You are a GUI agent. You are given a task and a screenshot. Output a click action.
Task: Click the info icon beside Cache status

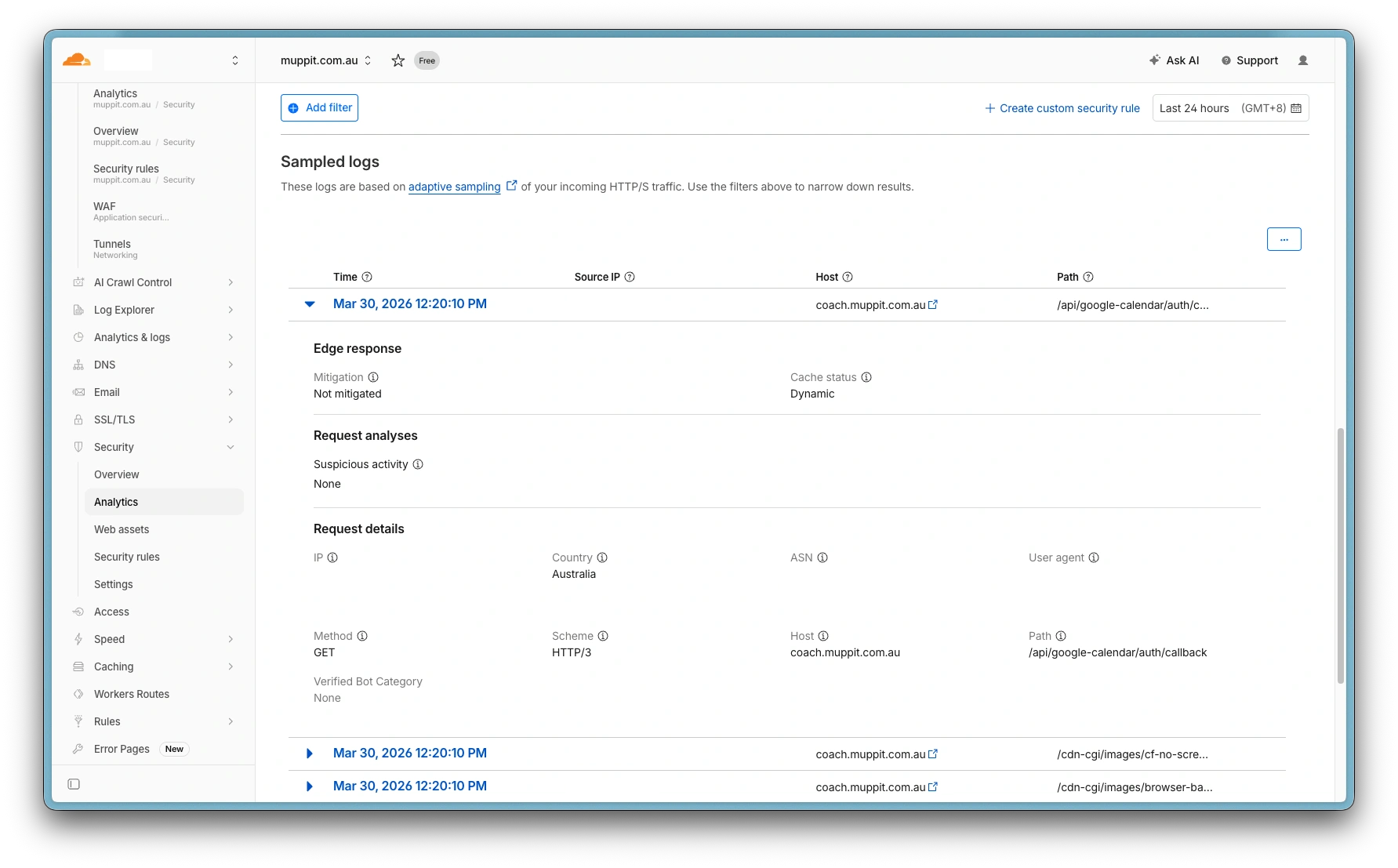(x=866, y=377)
